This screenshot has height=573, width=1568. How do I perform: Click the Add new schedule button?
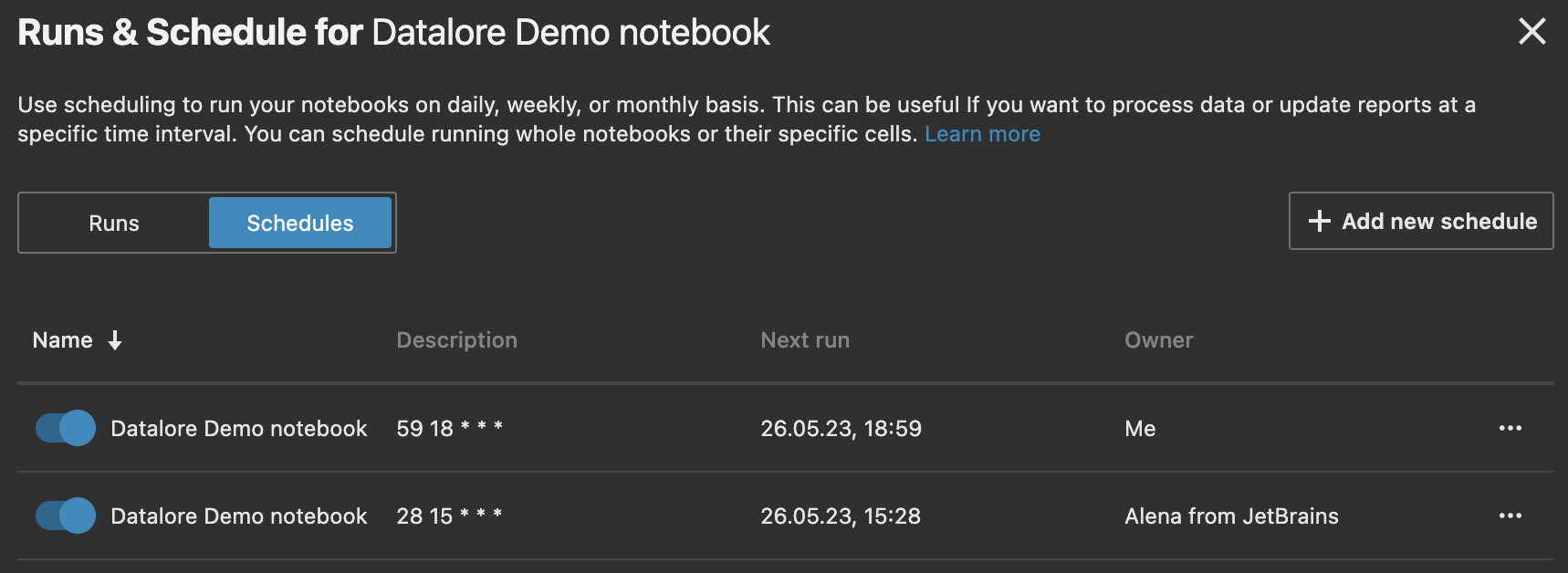pyautogui.click(x=1420, y=221)
